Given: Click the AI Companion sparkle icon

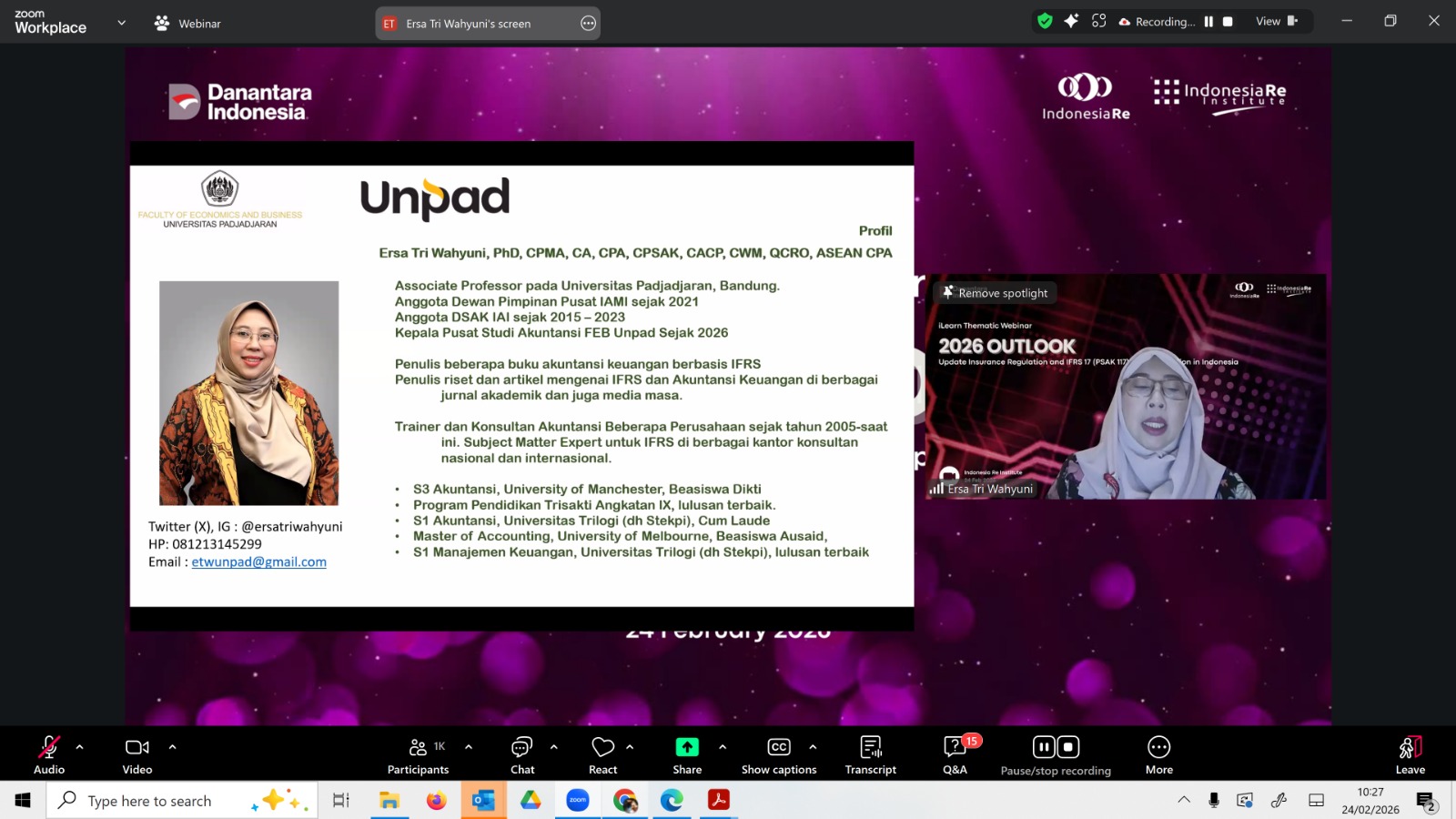Looking at the screenshot, I should pos(1071,21).
